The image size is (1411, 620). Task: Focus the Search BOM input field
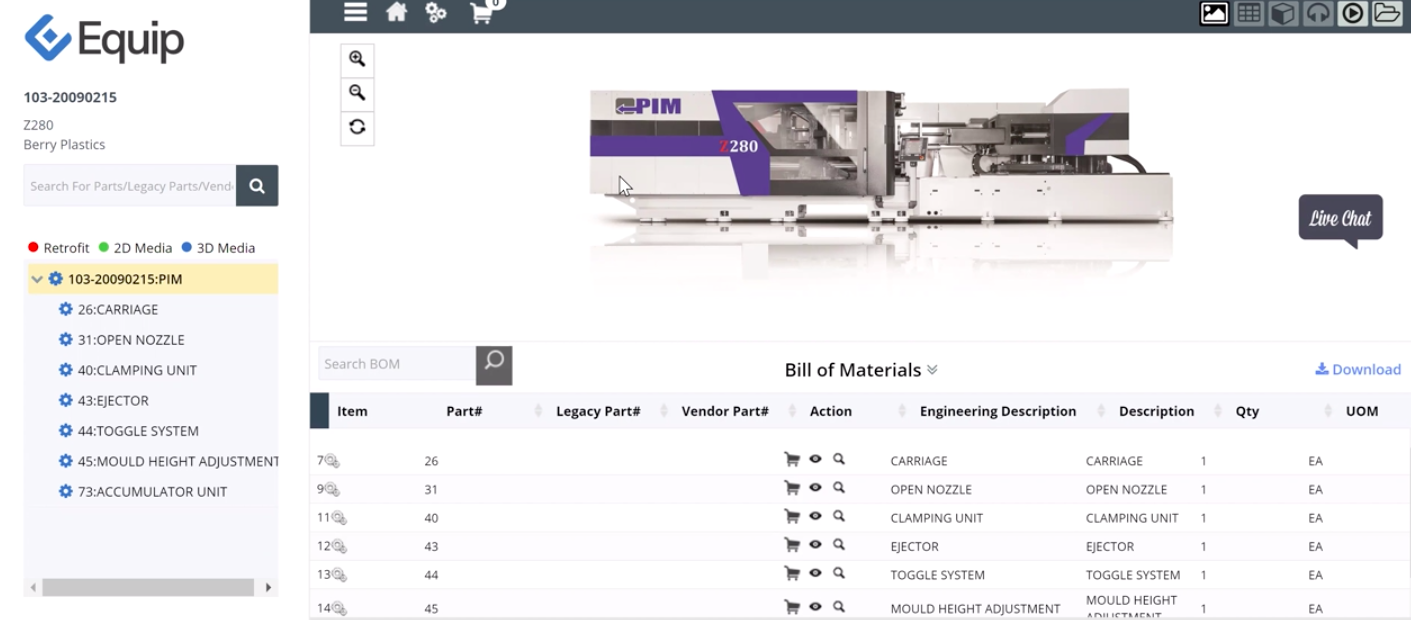pos(397,364)
